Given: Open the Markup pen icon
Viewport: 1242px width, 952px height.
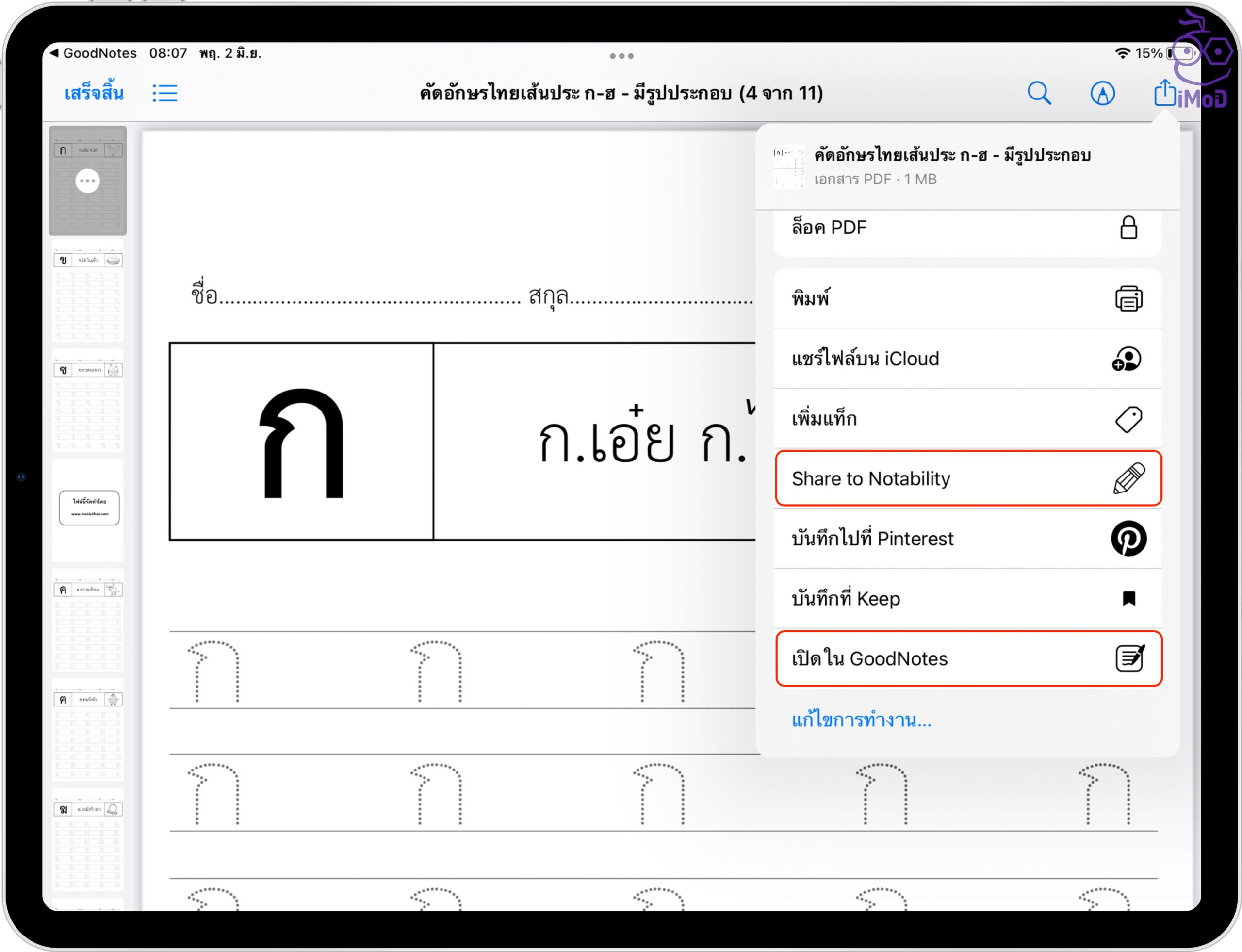Looking at the screenshot, I should 1103,94.
